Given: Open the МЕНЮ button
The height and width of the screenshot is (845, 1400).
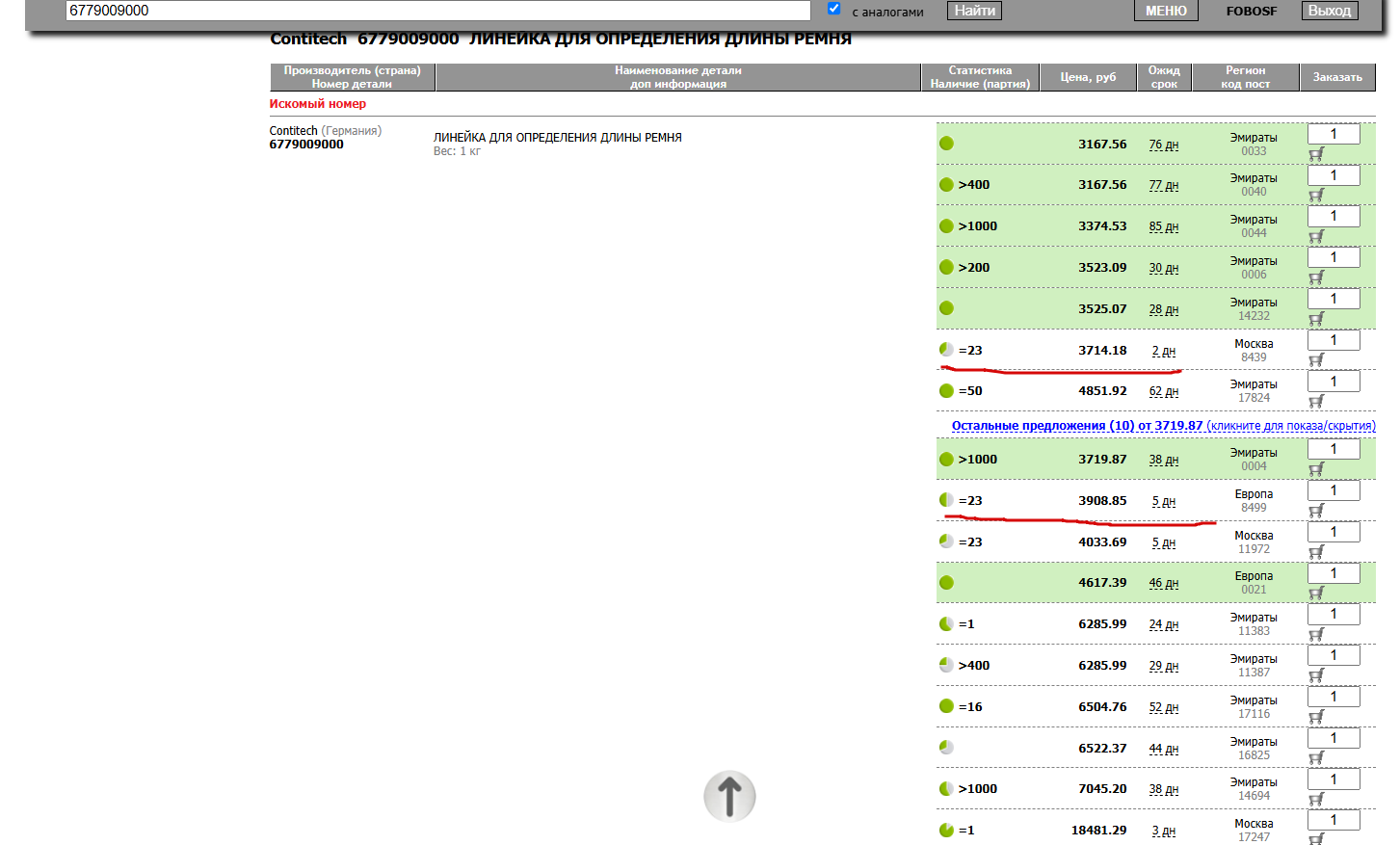Looking at the screenshot, I should 1166,11.
